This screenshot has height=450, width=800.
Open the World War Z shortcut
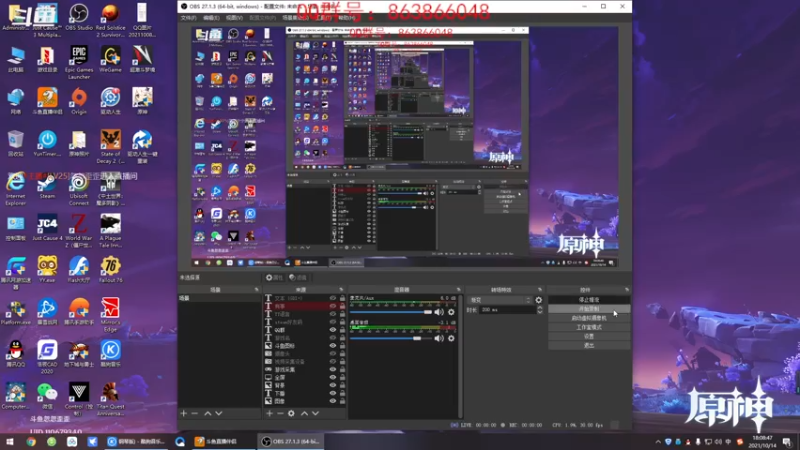click(x=79, y=231)
